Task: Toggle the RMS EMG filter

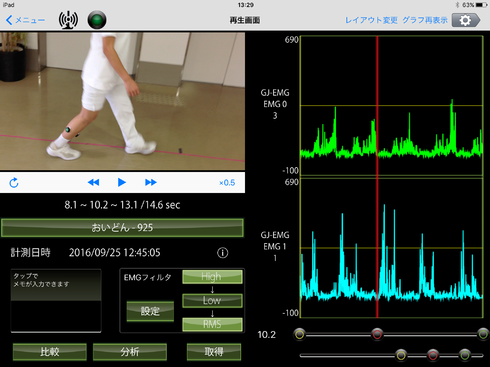Action: point(212,324)
